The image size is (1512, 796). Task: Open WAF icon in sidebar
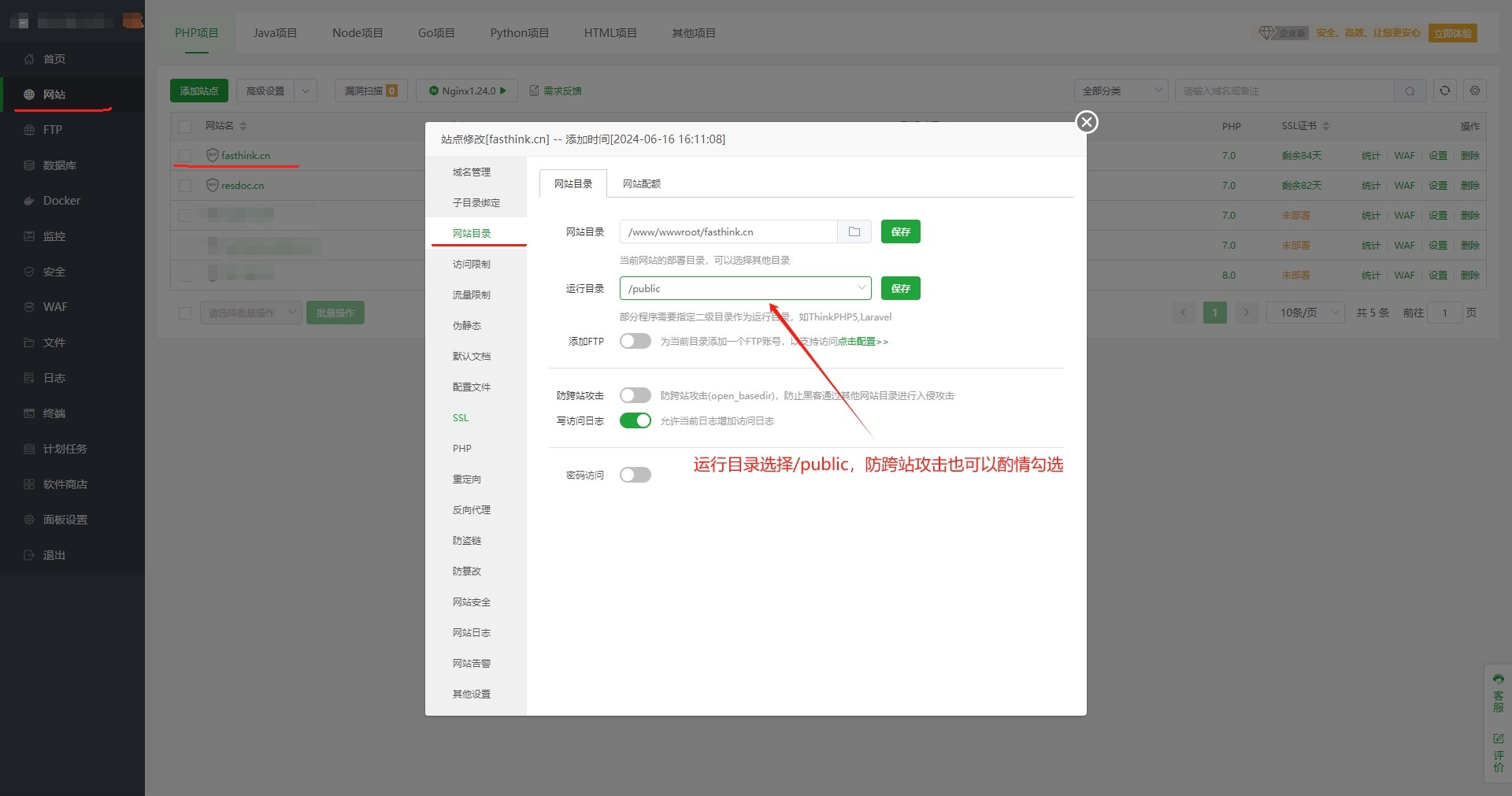pyautogui.click(x=29, y=307)
